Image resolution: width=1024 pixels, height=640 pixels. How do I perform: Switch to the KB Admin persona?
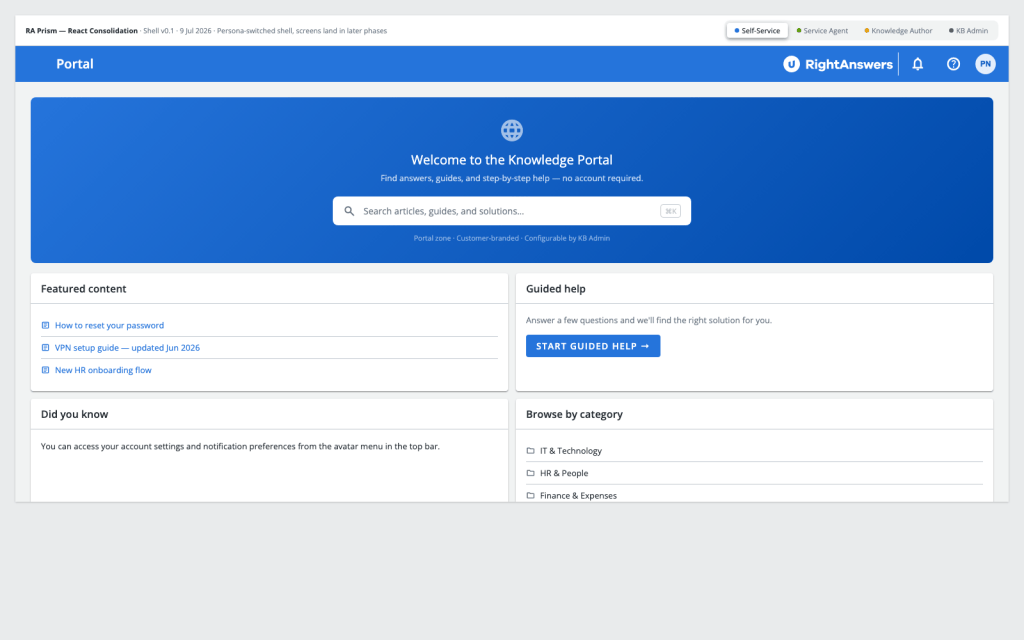click(x=968, y=31)
